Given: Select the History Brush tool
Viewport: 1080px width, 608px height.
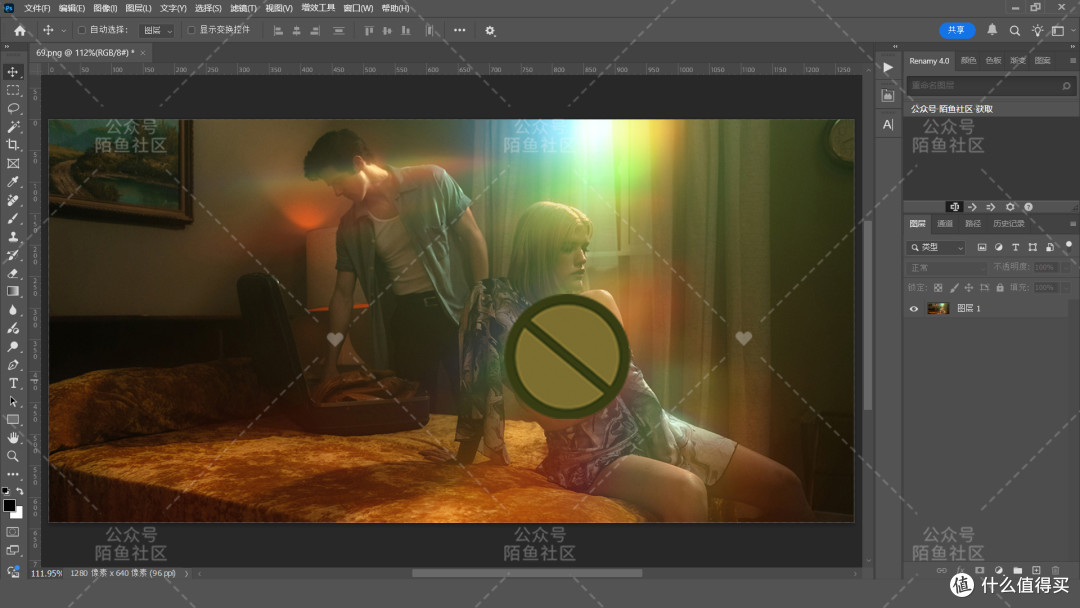Looking at the screenshot, I should click(x=12, y=255).
